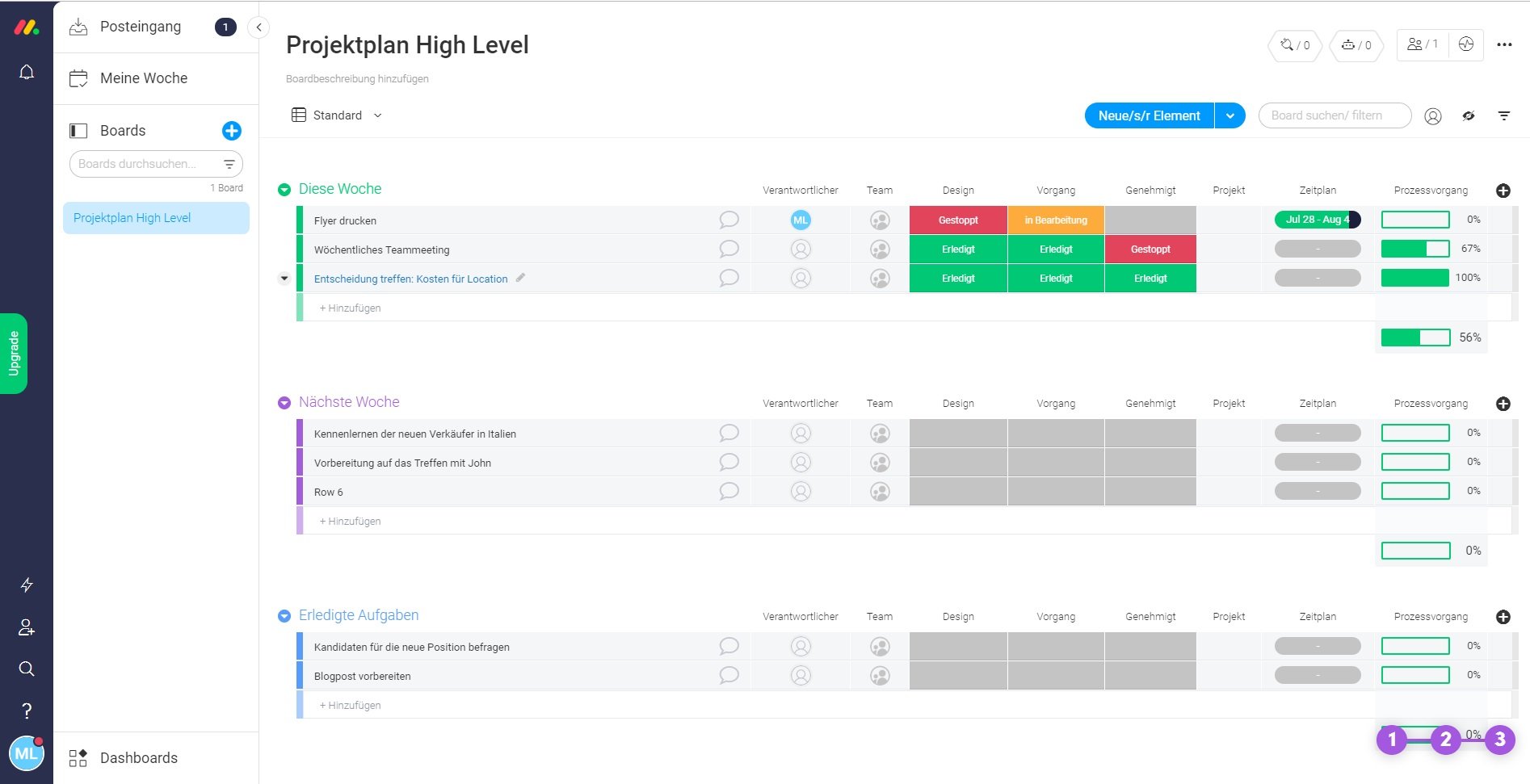Click the help question mark icon
The width and height of the screenshot is (1530, 784).
pos(27,711)
